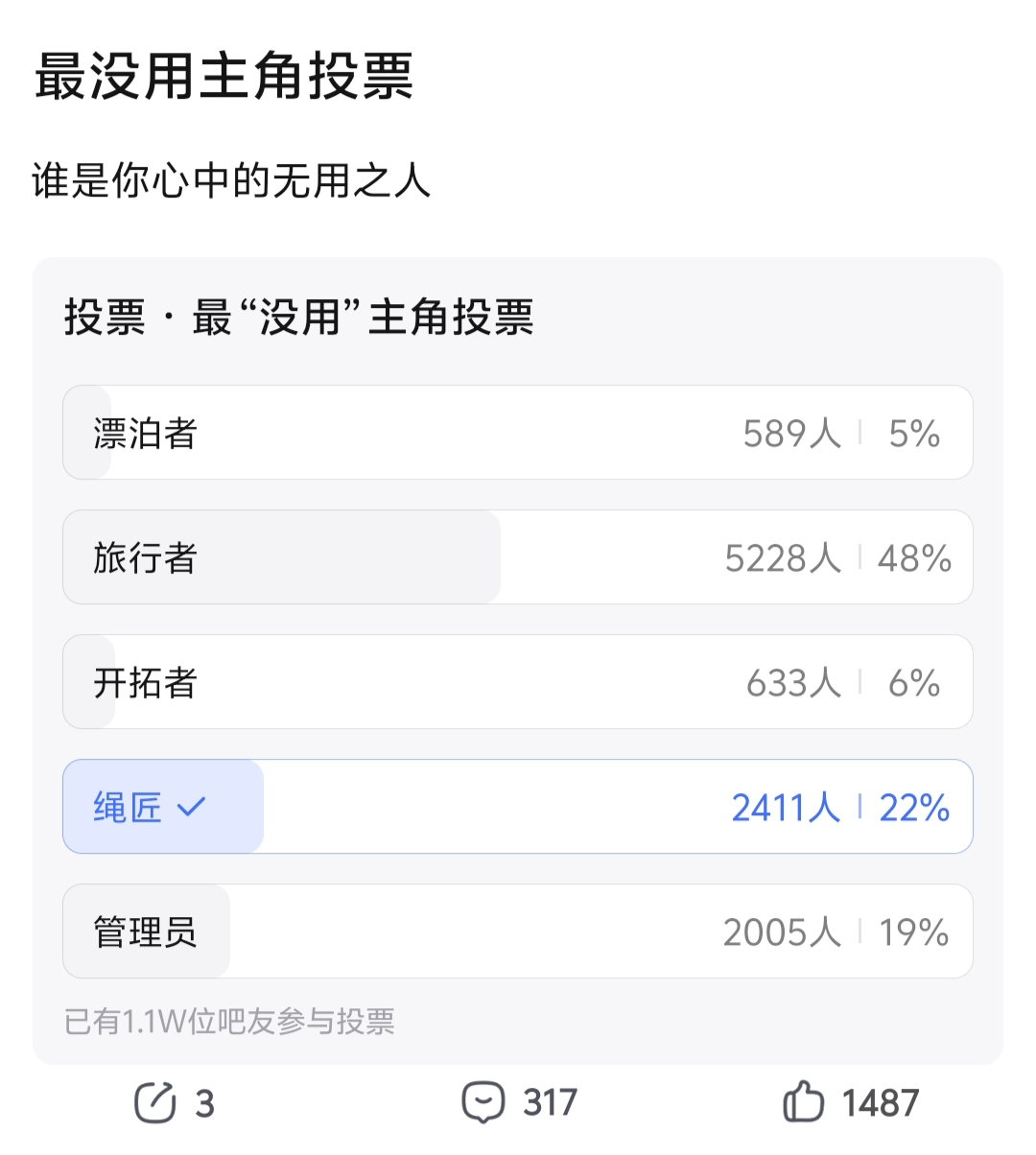1036x1155 pixels.
Task: Click the 5228人 vote count
Action: pyautogui.click(x=782, y=558)
